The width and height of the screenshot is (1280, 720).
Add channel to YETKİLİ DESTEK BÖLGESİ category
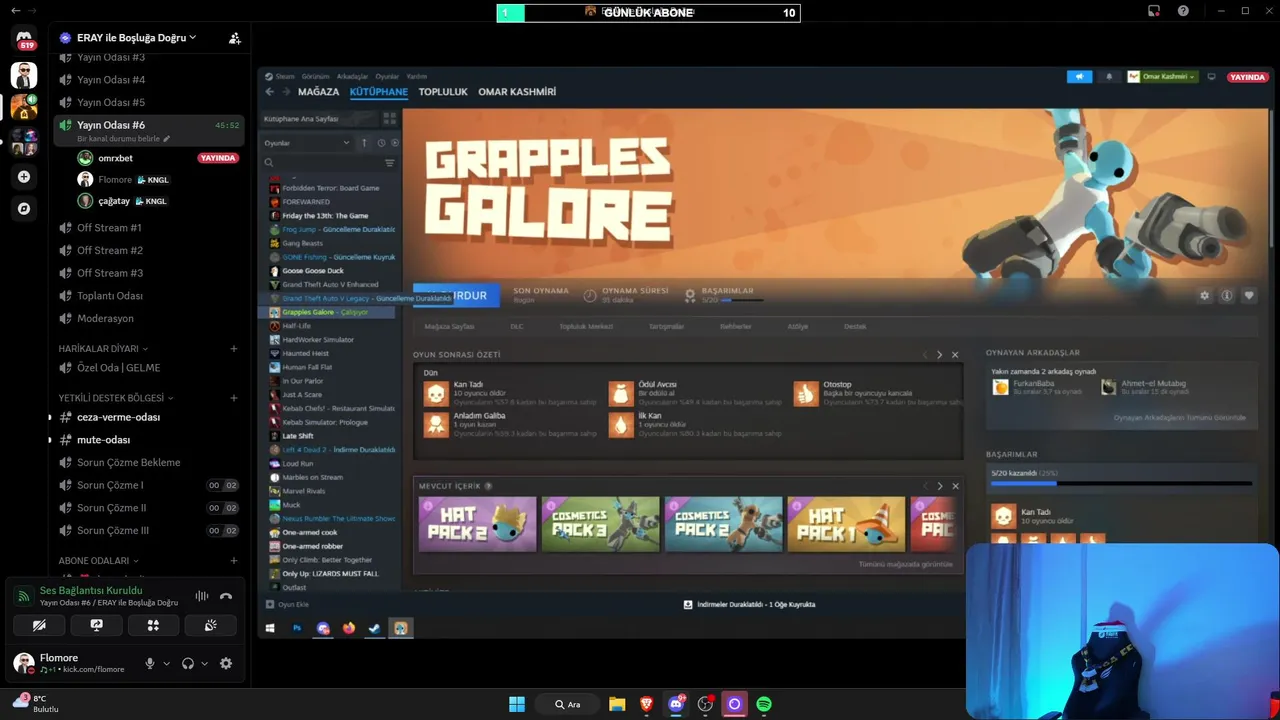[234, 398]
